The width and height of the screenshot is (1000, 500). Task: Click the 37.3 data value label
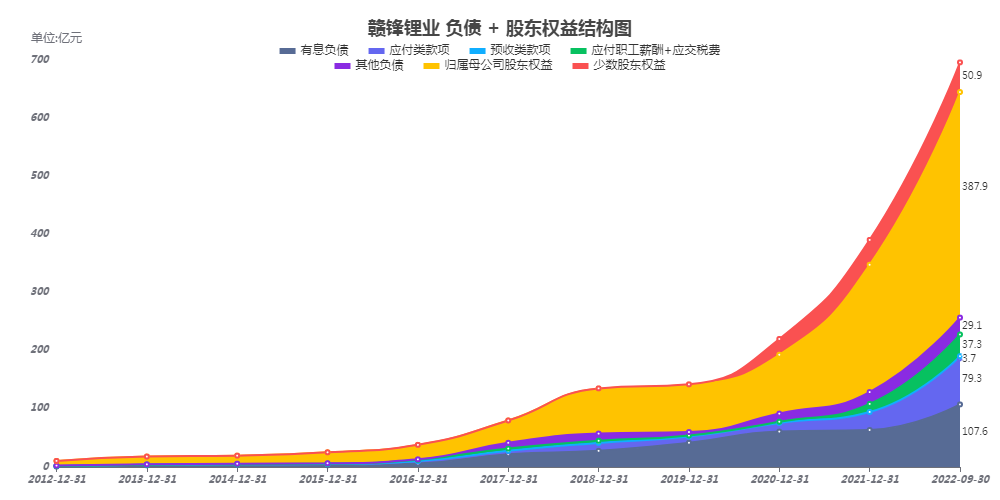click(972, 344)
